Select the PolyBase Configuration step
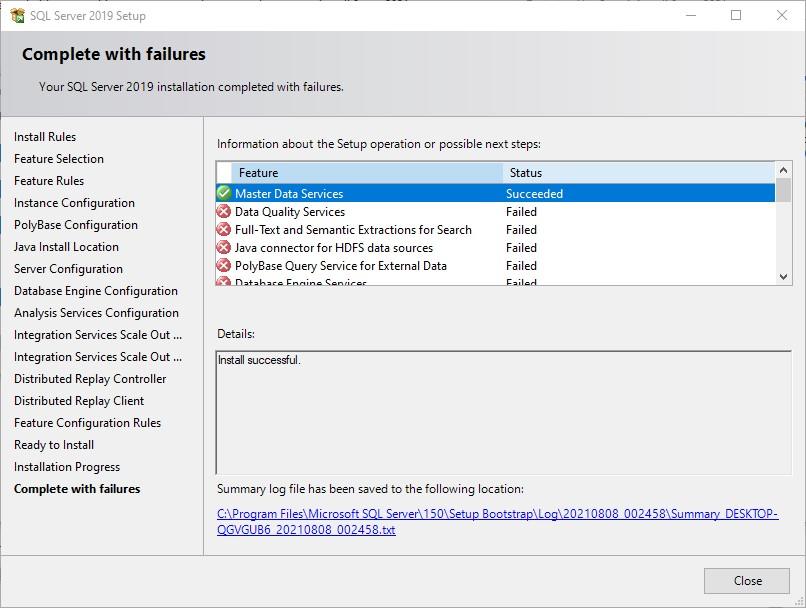 [x=76, y=225]
